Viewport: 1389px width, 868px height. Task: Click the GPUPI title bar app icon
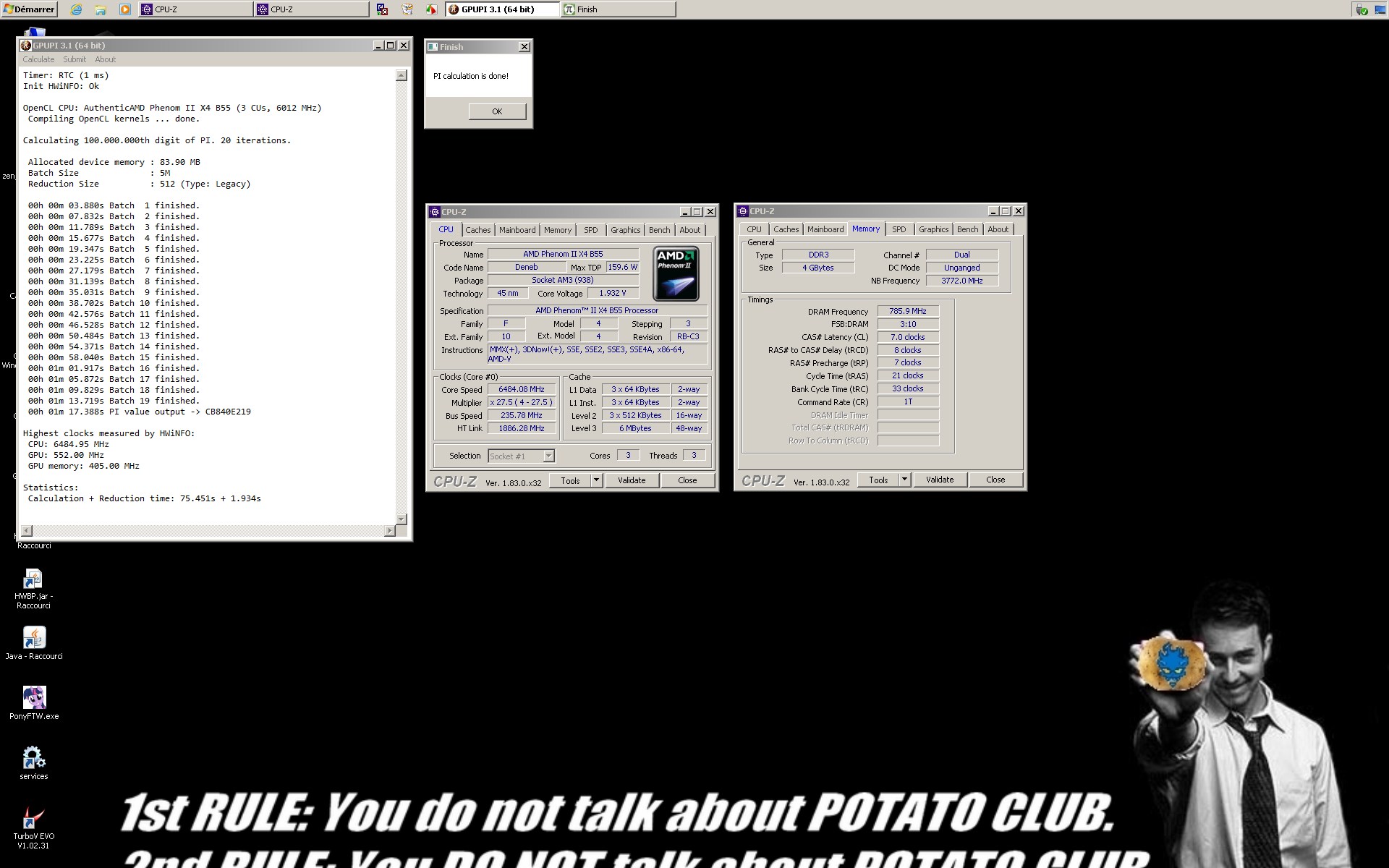(26, 46)
